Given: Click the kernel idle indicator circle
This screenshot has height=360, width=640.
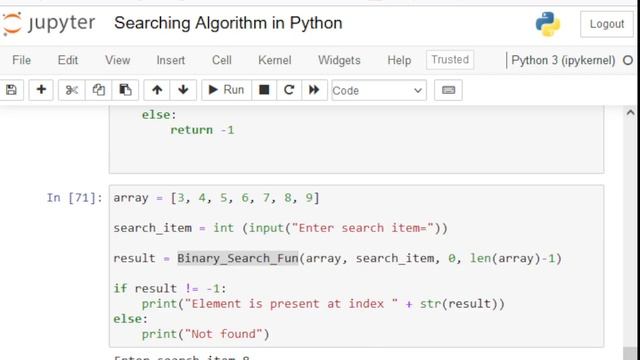Looking at the screenshot, I should point(628,60).
